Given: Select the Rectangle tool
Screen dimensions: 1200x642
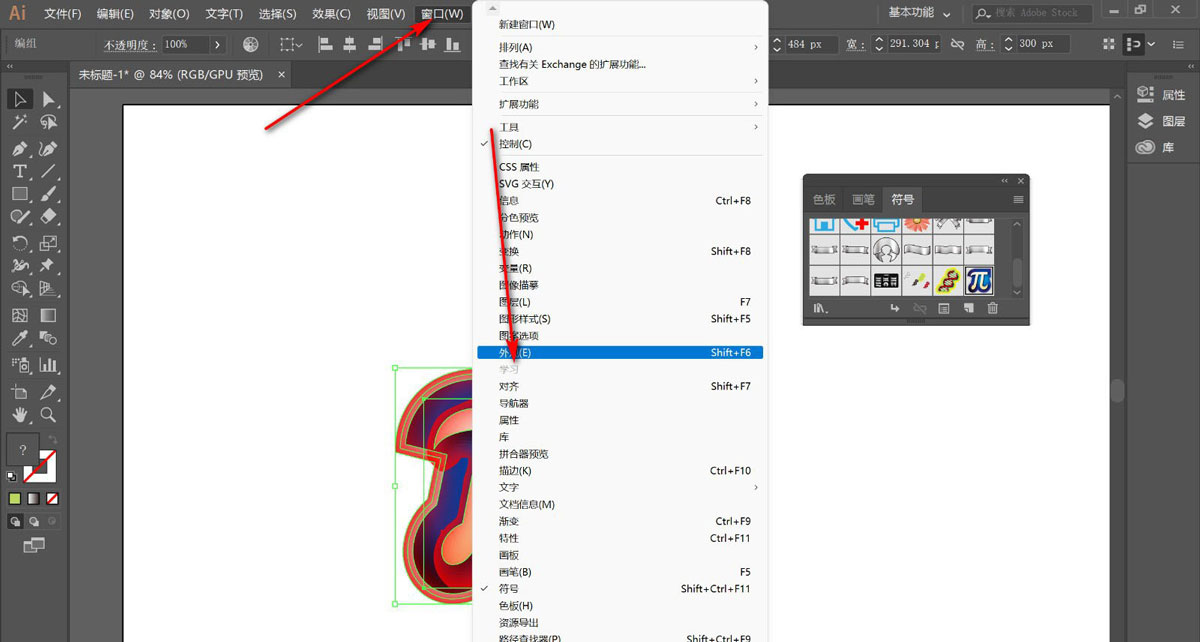Looking at the screenshot, I should (19, 194).
